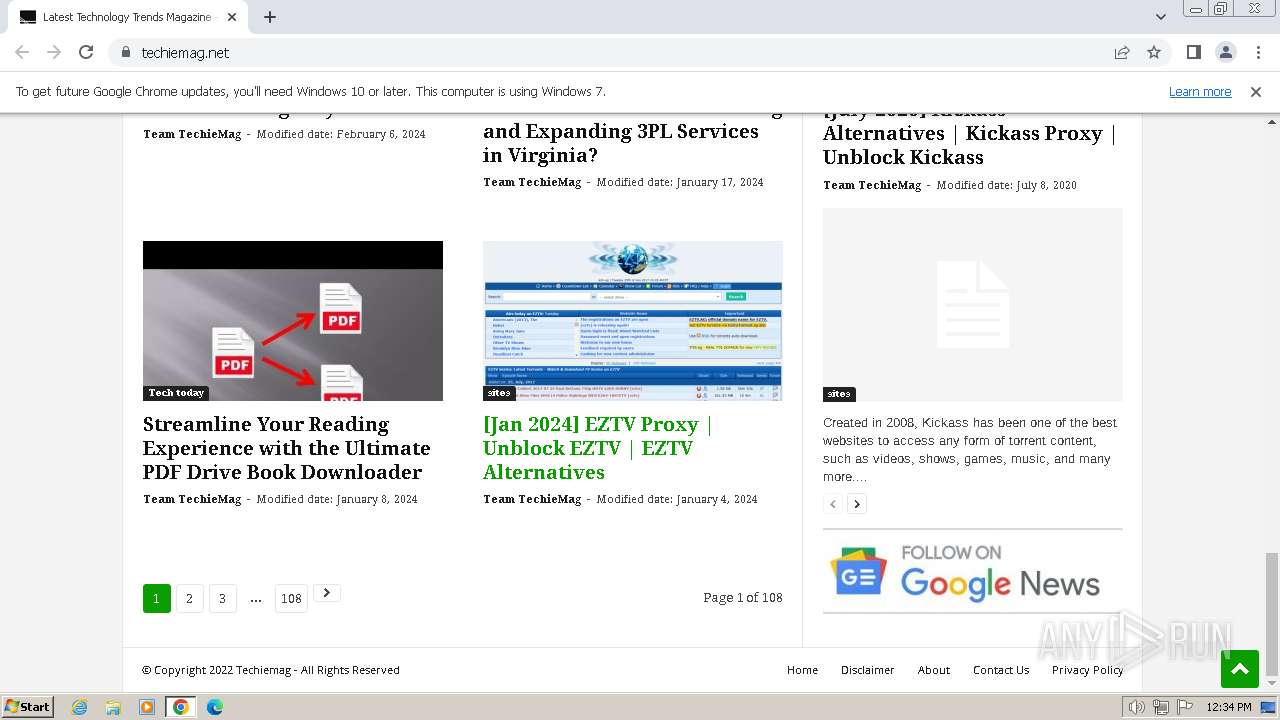Open EZTV Proxy article thumbnail
This screenshot has height=720, width=1280.
[633, 321]
